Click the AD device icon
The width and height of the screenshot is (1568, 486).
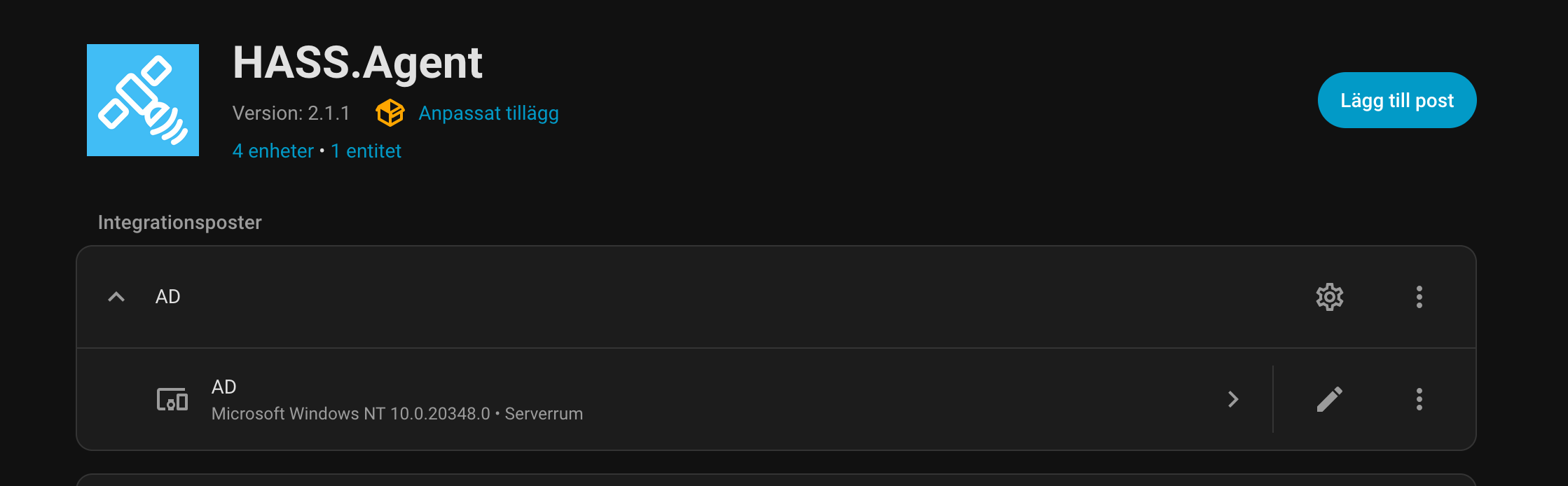(x=172, y=399)
